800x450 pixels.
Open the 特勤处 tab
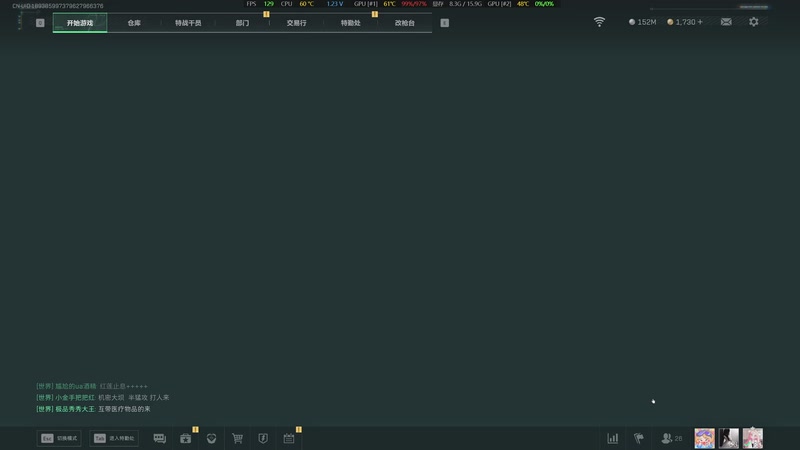click(351, 23)
